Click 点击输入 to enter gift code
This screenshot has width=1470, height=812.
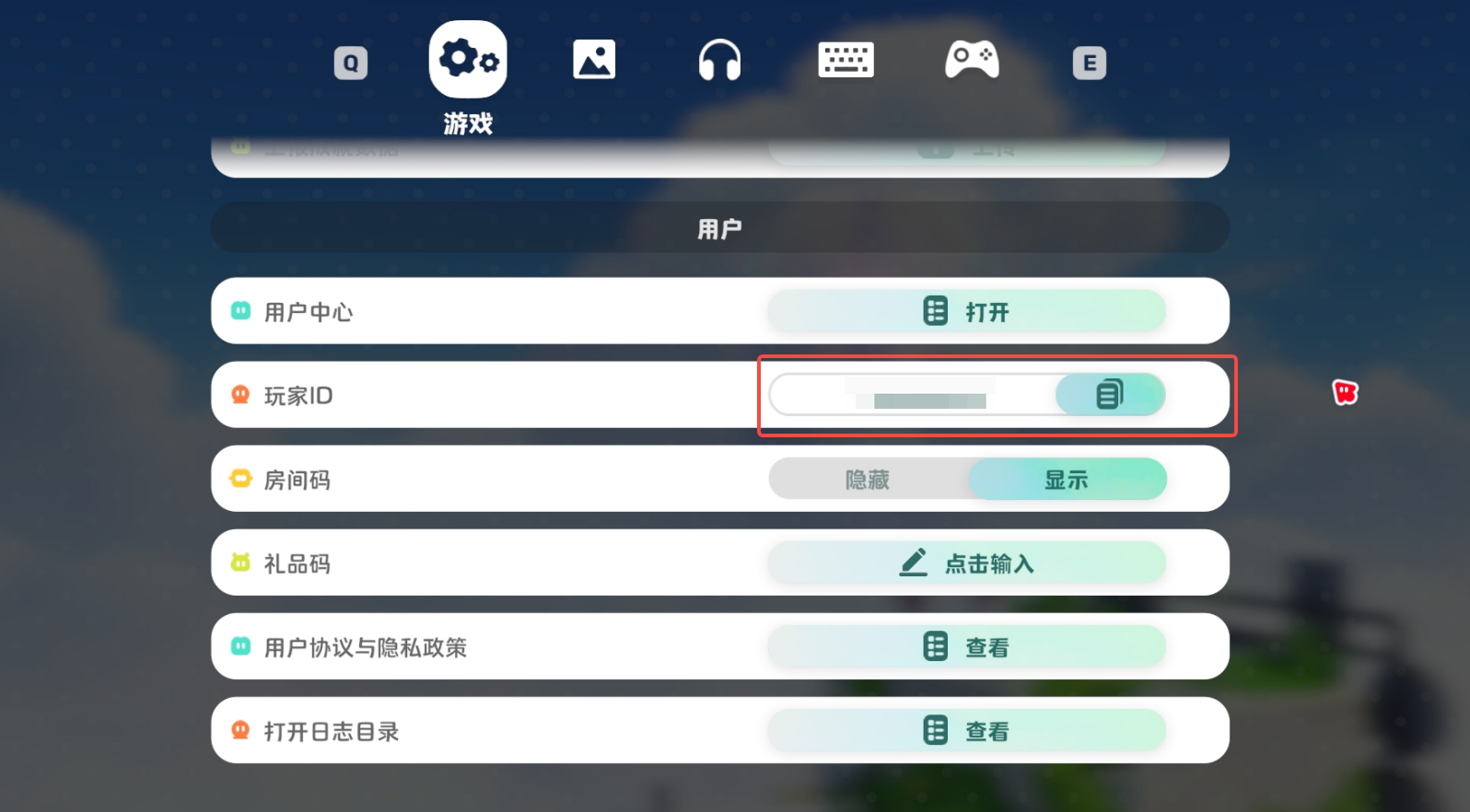[967, 563]
